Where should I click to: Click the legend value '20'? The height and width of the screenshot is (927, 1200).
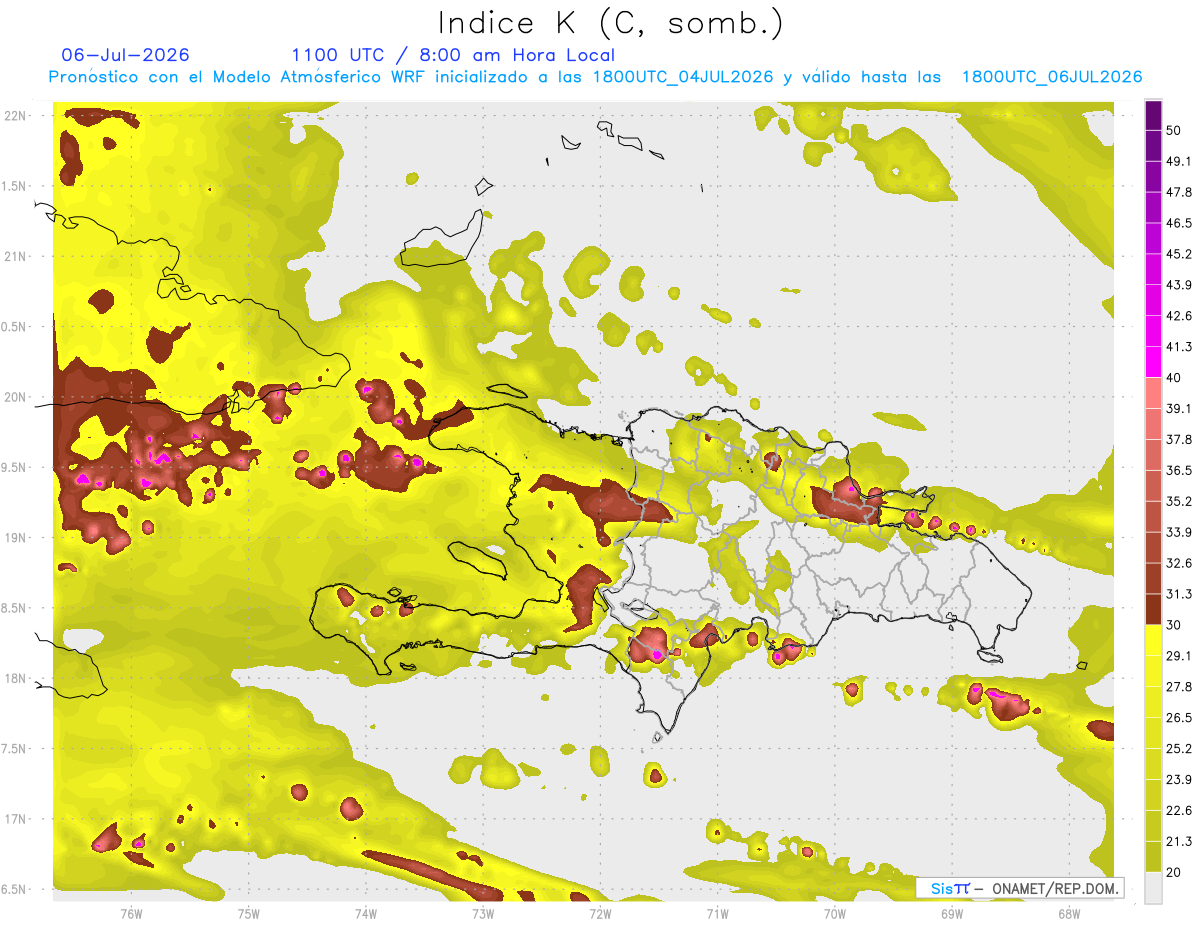click(x=1174, y=873)
